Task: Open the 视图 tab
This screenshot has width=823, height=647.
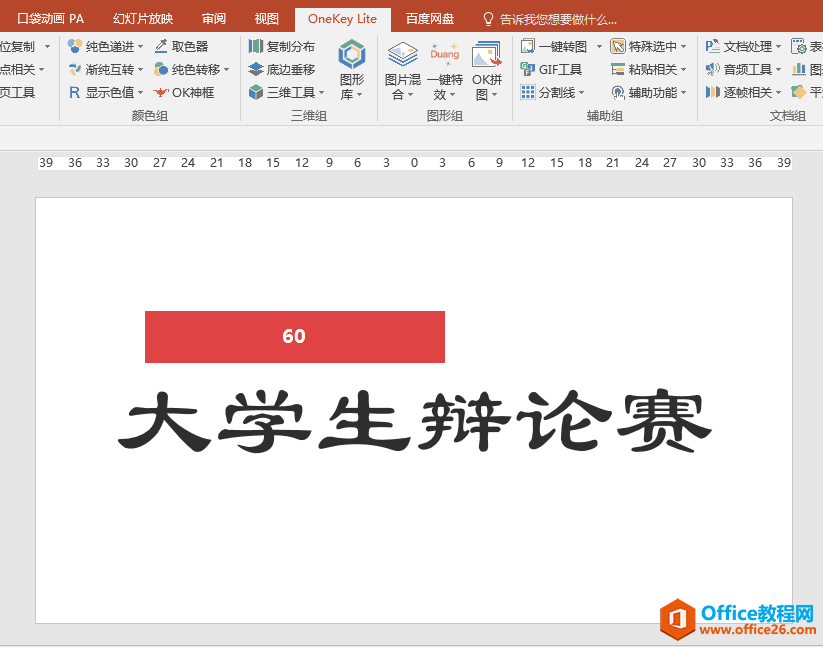Action: [x=267, y=19]
